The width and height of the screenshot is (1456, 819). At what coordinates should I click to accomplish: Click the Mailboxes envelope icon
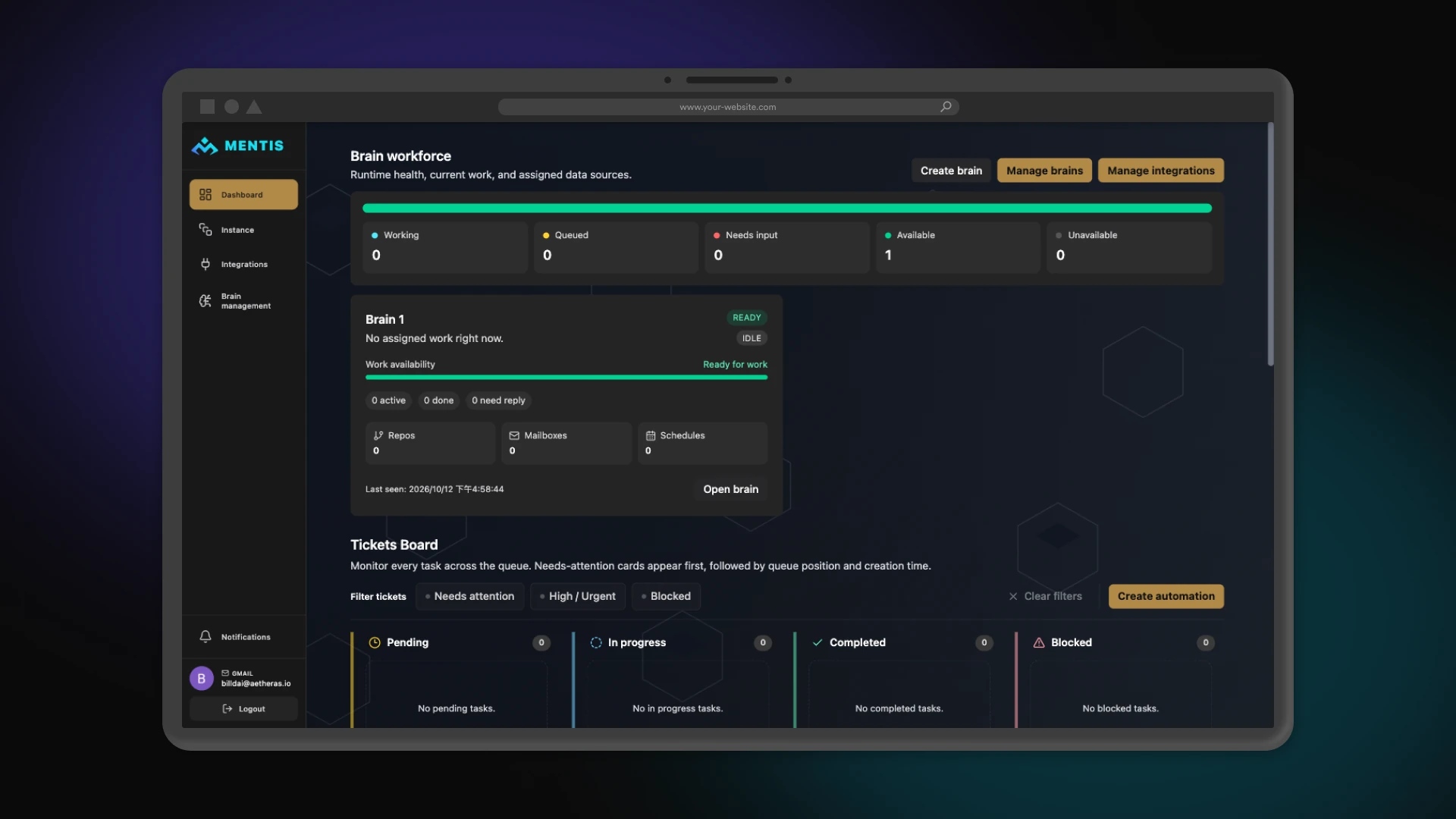[x=514, y=435]
